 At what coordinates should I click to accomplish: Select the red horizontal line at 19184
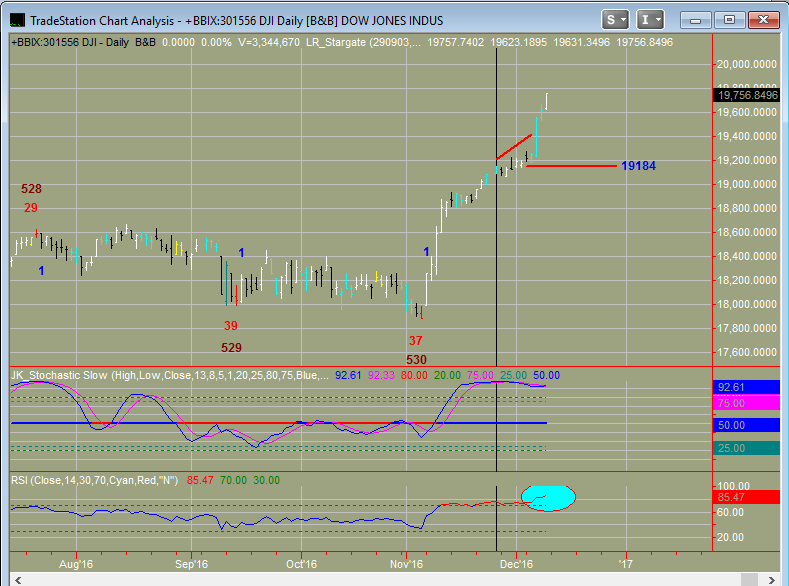point(571,165)
